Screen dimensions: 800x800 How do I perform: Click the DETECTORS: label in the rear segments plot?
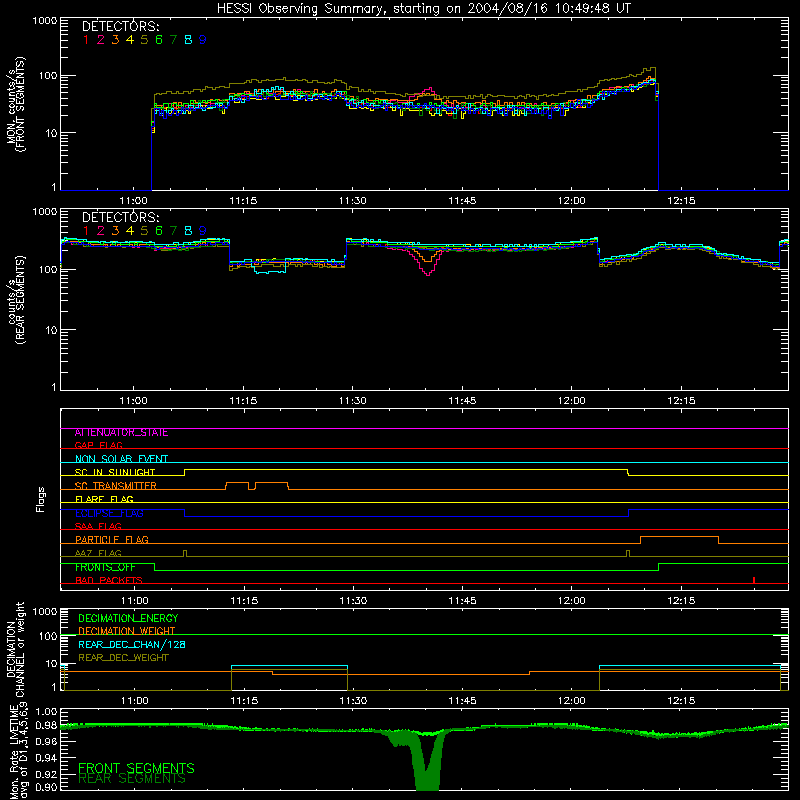click(120, 217)
